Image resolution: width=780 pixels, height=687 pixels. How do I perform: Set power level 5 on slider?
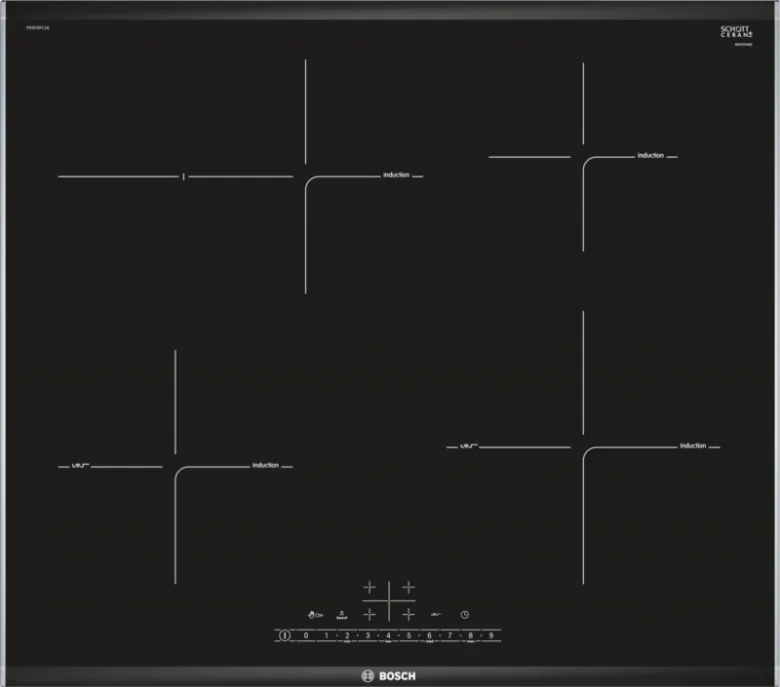[x=409, y=635]
